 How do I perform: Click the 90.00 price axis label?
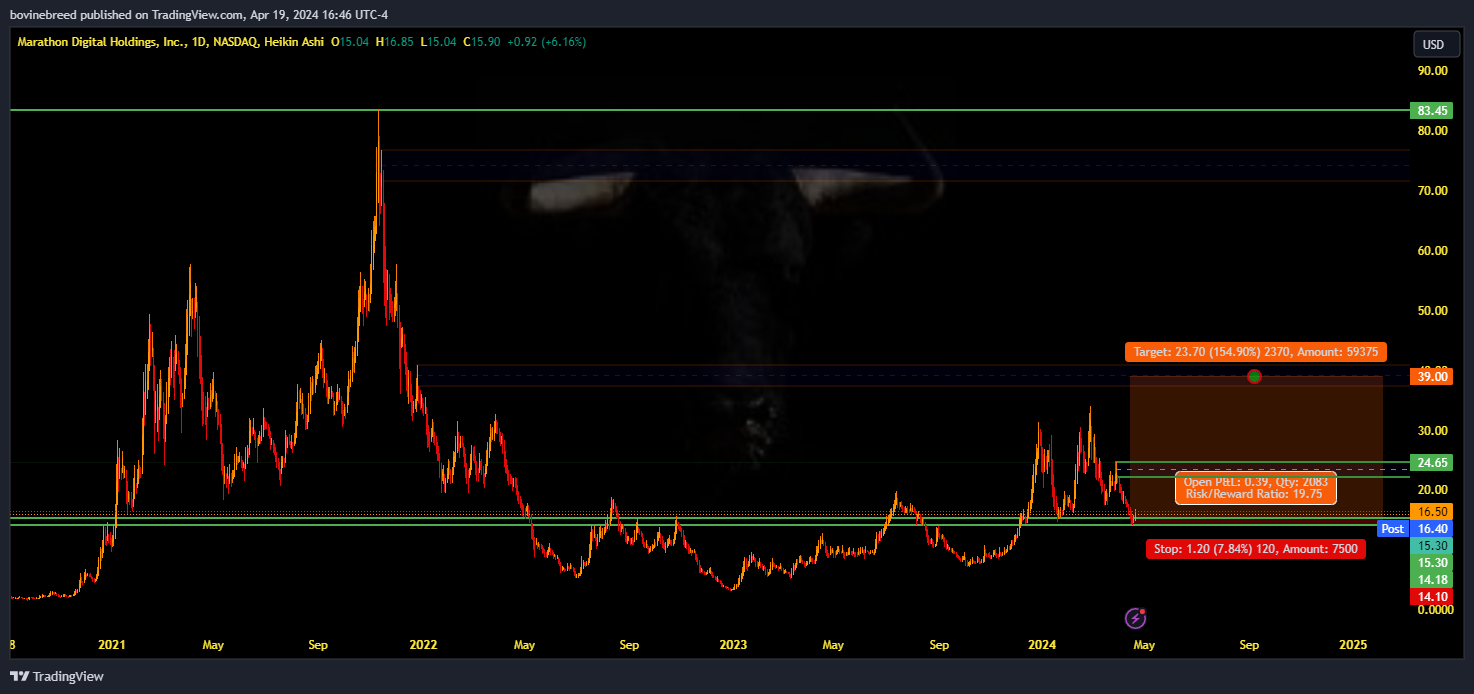[1433, 71]
